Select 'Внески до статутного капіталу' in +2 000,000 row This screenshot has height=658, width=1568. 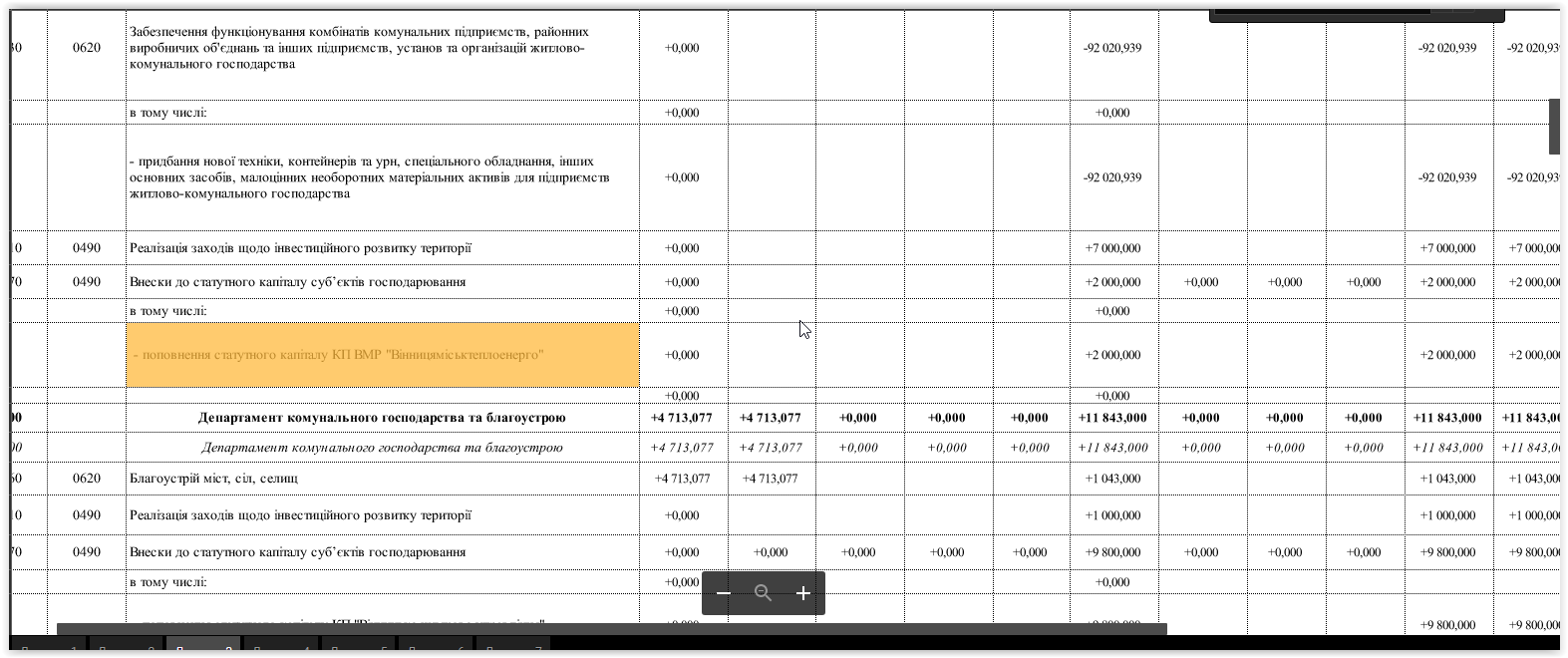[x=383, y=282]
